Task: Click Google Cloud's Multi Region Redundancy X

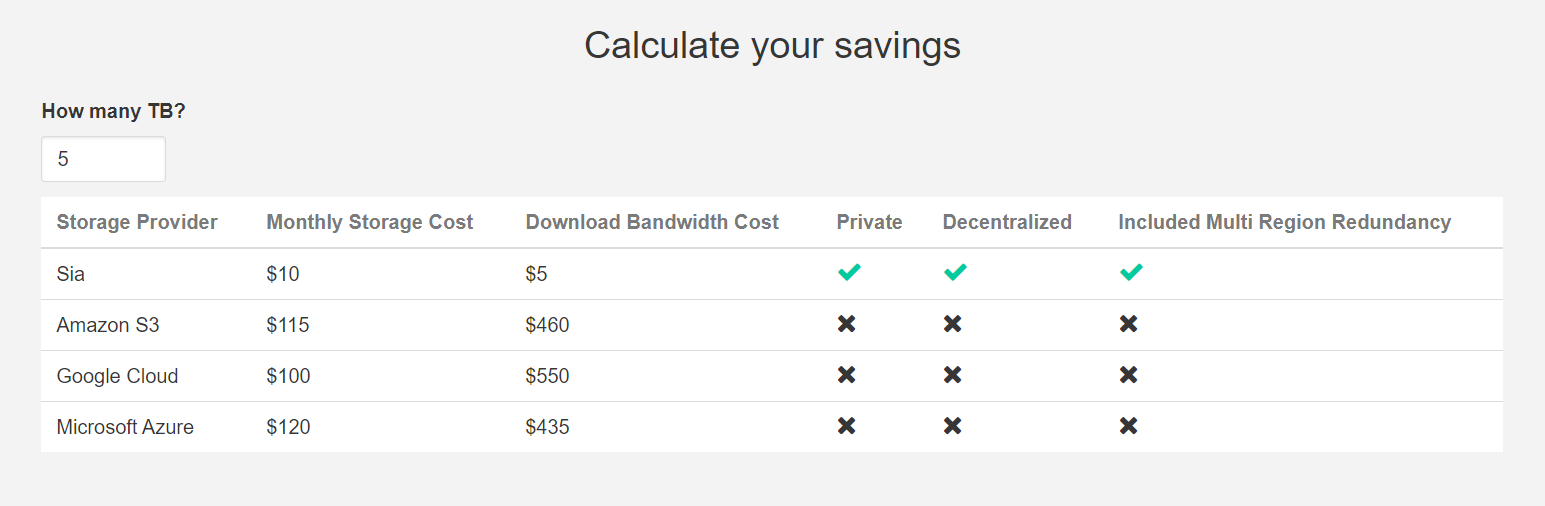Action: (1129, 375)
